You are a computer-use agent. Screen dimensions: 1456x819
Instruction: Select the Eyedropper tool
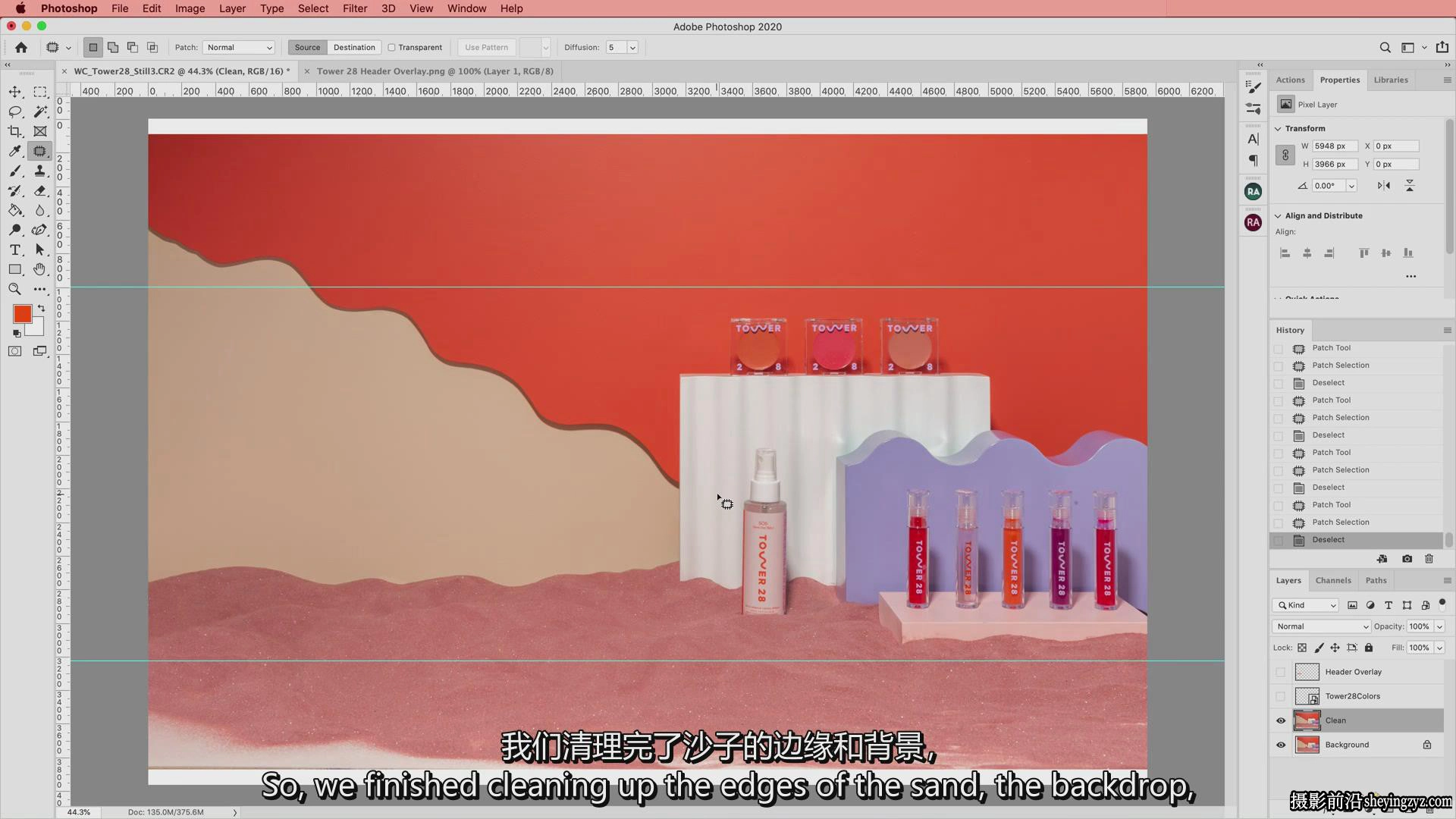(15, 151)
